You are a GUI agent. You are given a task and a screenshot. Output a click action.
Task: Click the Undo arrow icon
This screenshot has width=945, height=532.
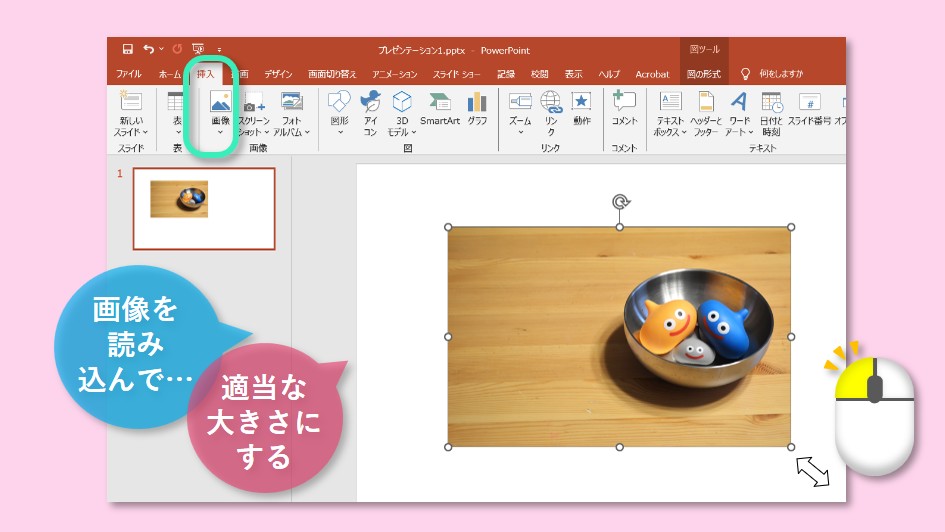point(148,49)
